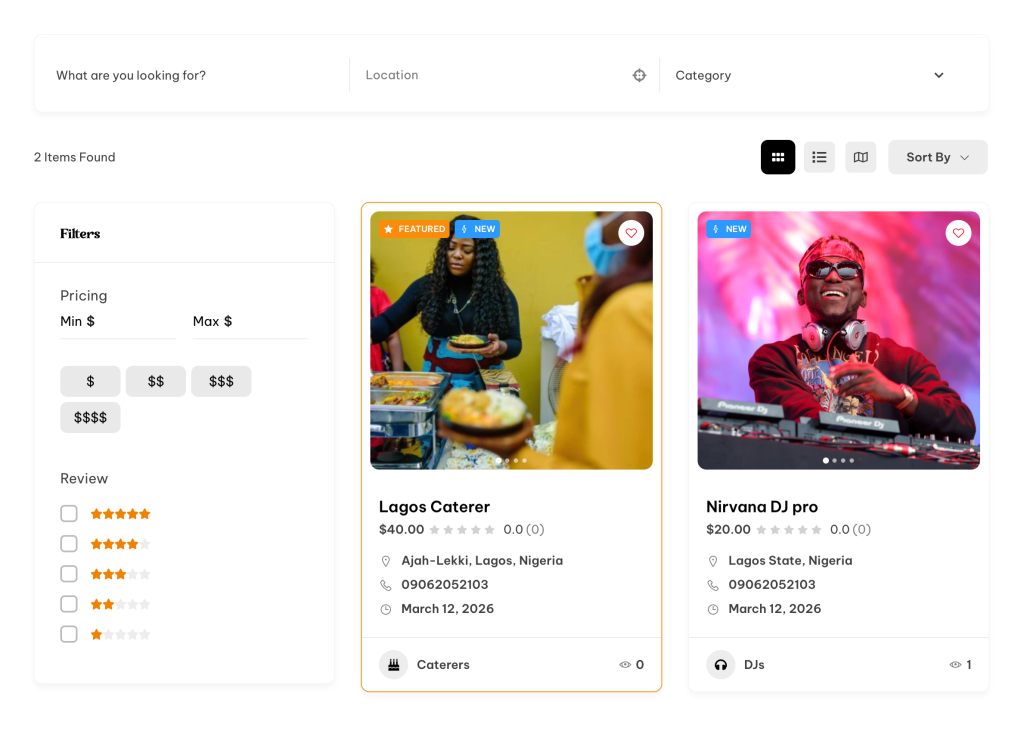Viewport: 1024px width, 740px height.
Task: Open the Sort By dropdown
Action: tap(937, 157)
